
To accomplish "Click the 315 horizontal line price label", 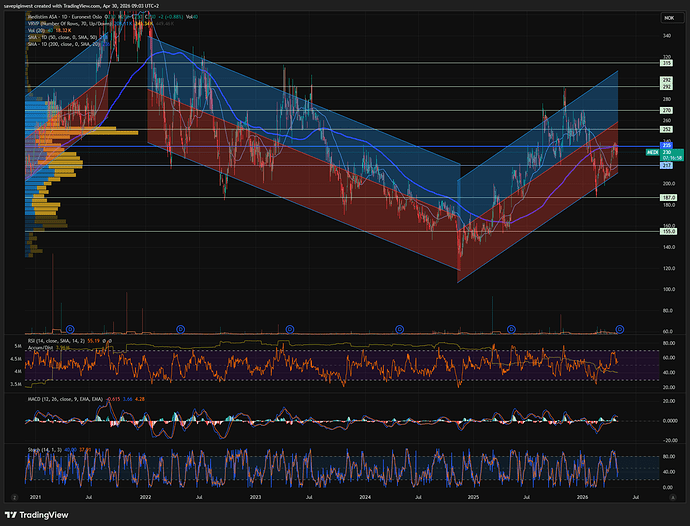I will click(667, 63).
